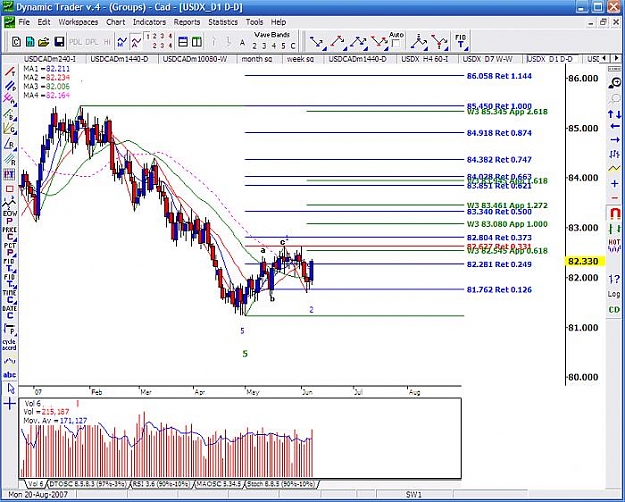Click the chart A mode icon
The image size is (625, 502).
point(136,41)
